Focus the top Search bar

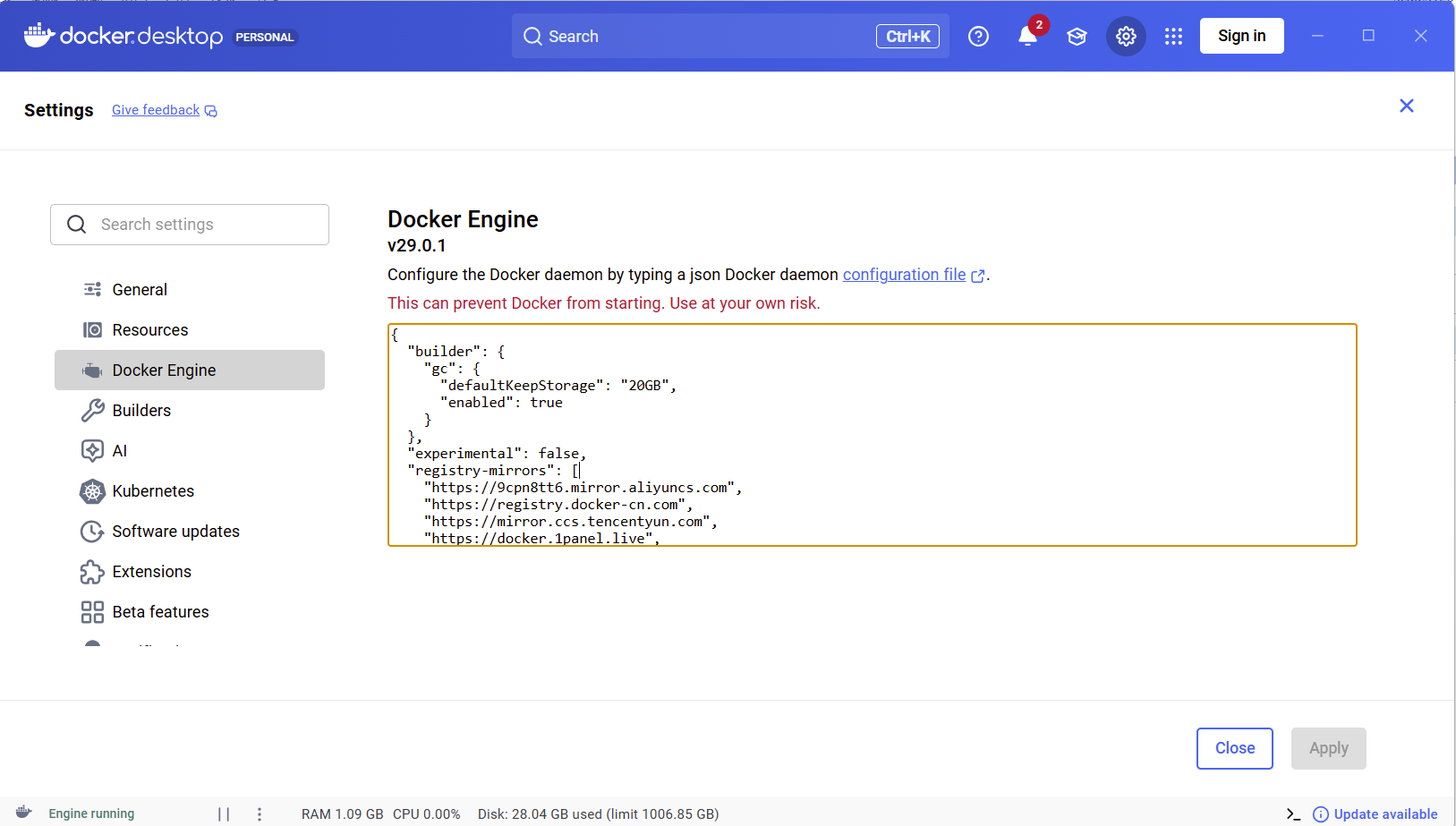point(730,36)
